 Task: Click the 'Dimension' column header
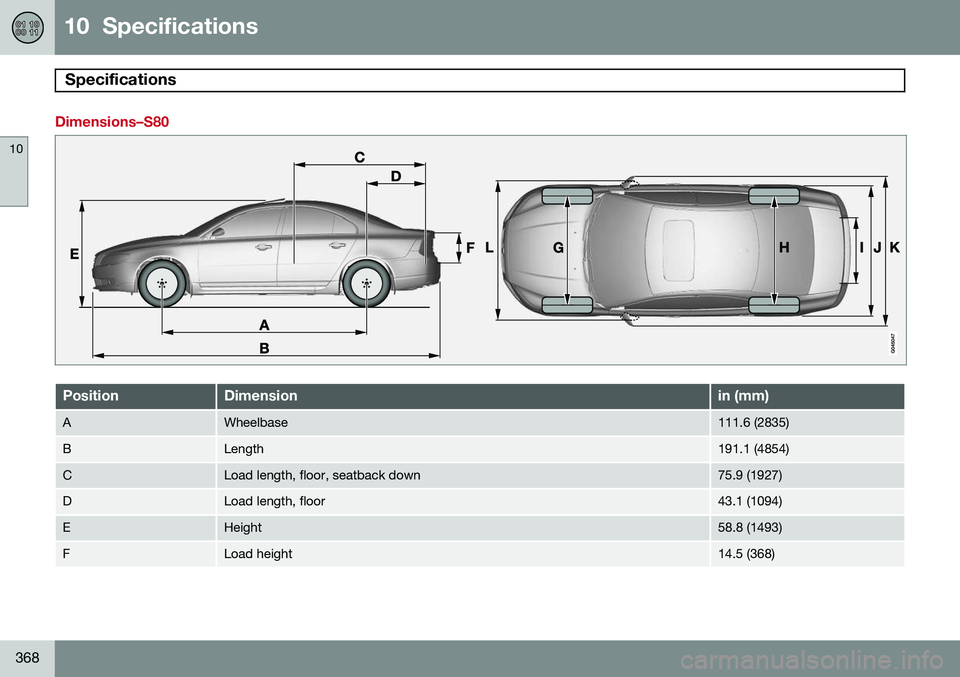tap(463, 396)
